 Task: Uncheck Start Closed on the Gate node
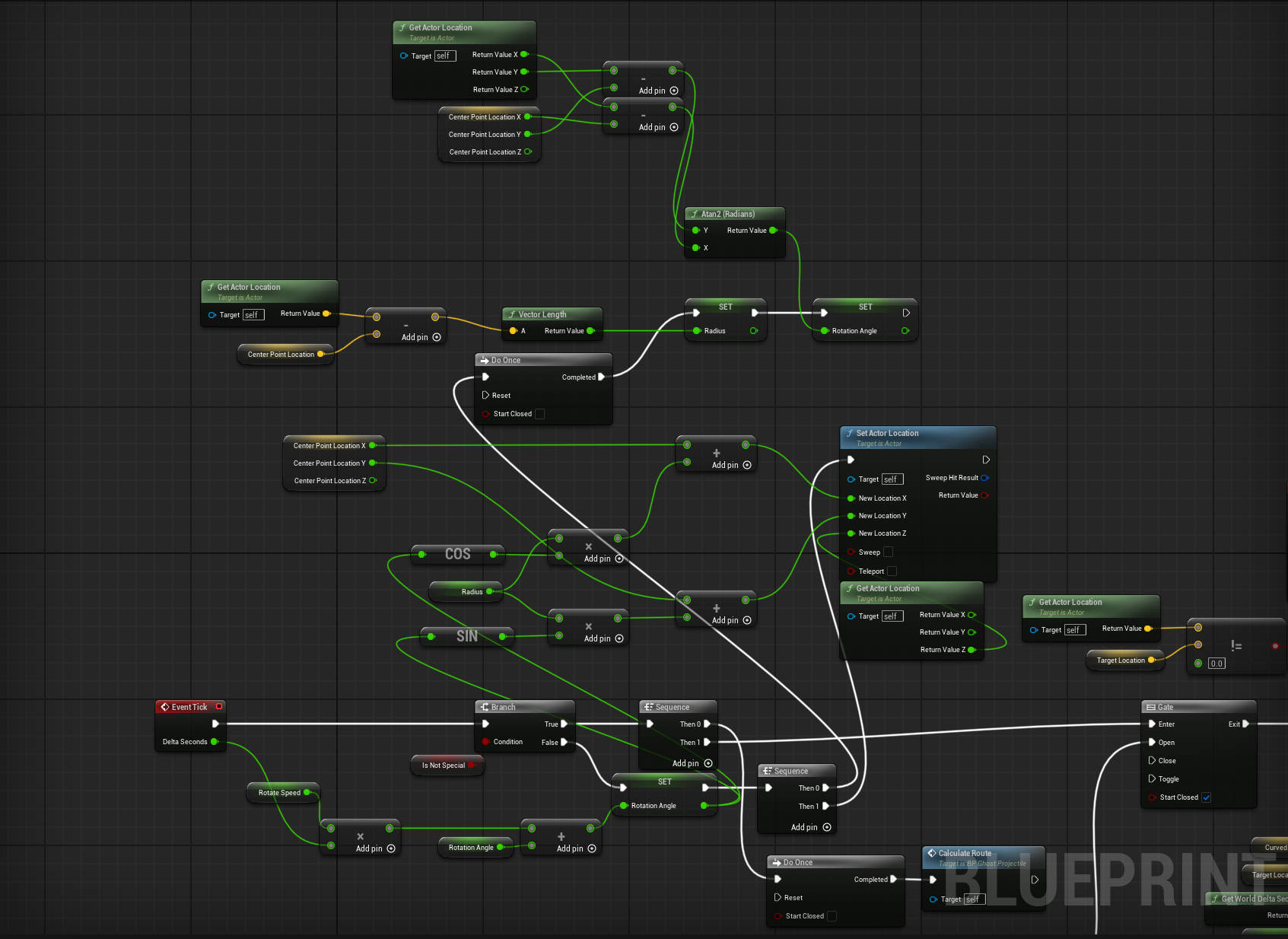click(1207, 797)
